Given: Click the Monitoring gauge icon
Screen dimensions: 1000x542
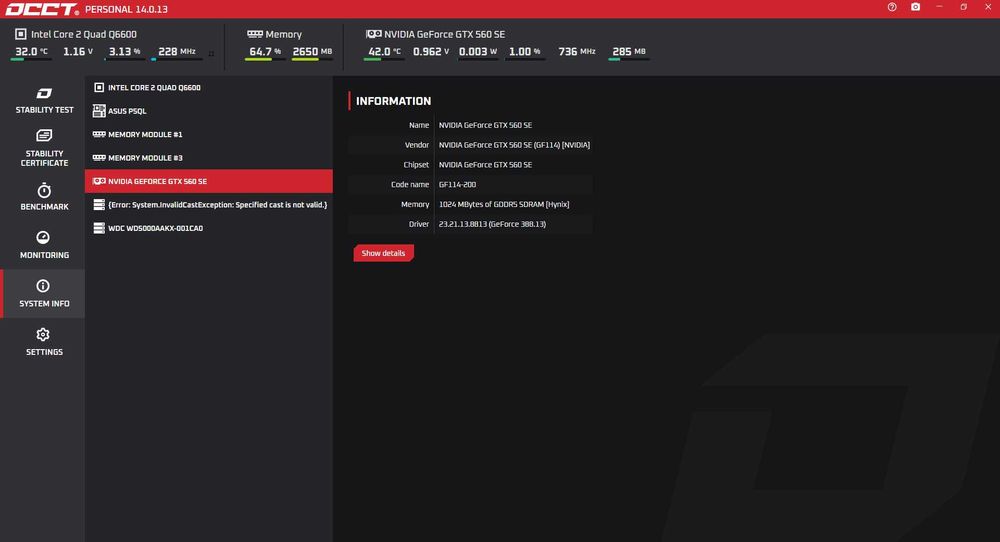Looking at the screenshot, I should coord(43,237).
